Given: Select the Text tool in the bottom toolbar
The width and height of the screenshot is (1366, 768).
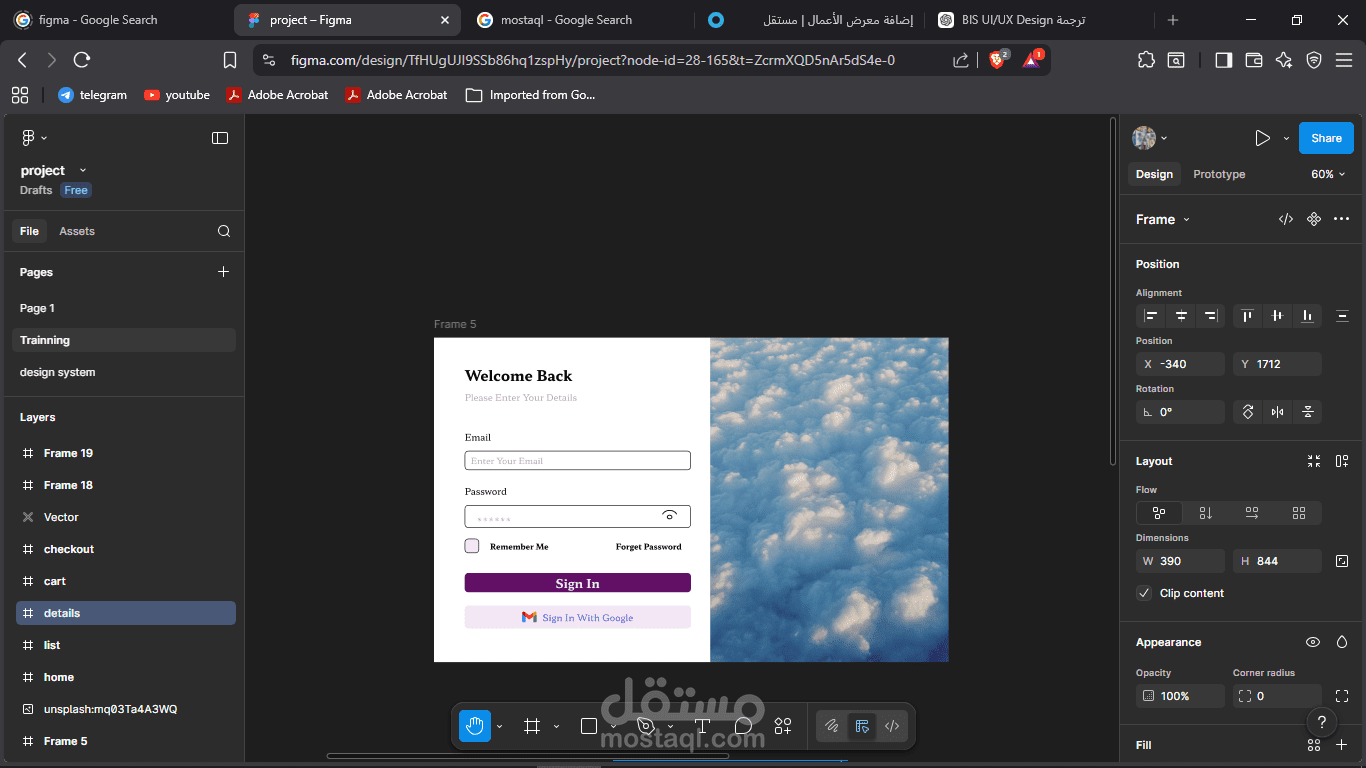Looking at the screenshot, I should (x=703, y=726).
